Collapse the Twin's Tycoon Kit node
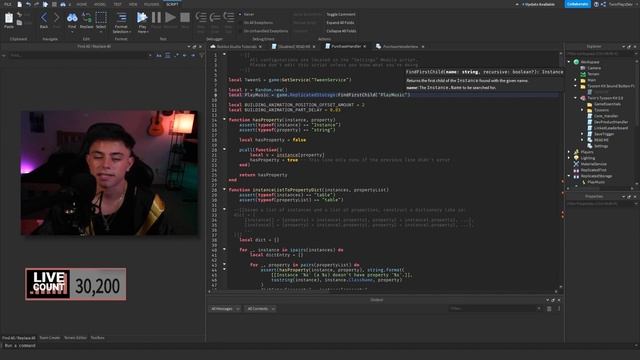 click(576, 98)
